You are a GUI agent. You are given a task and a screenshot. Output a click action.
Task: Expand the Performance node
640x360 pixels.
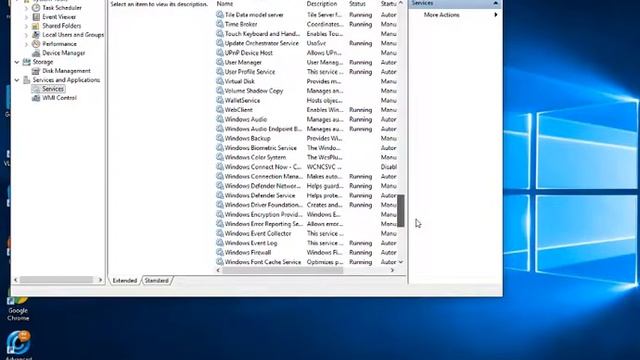coord(26,44)
